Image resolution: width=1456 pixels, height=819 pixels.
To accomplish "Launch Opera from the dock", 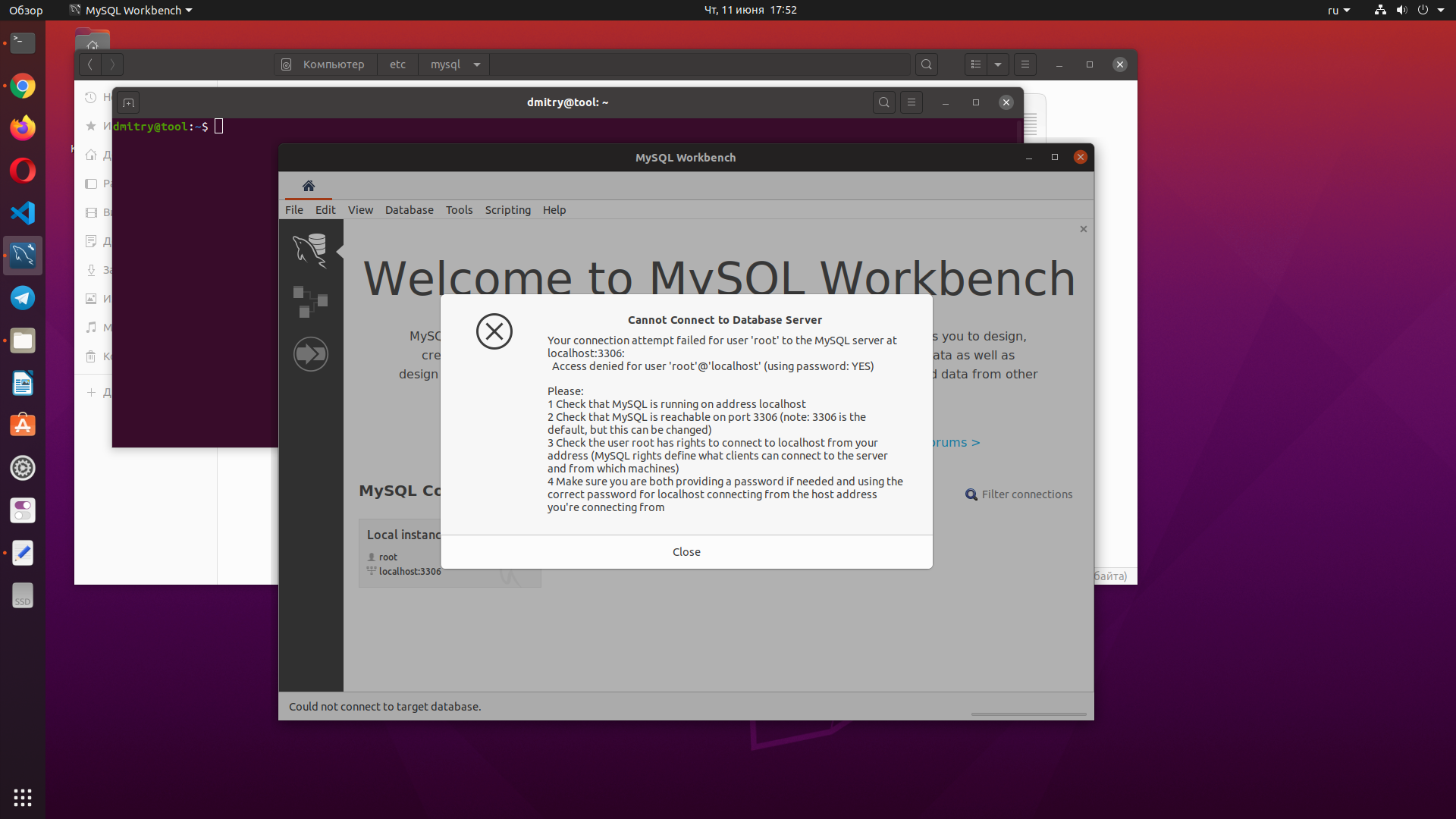I will (23, 171).
